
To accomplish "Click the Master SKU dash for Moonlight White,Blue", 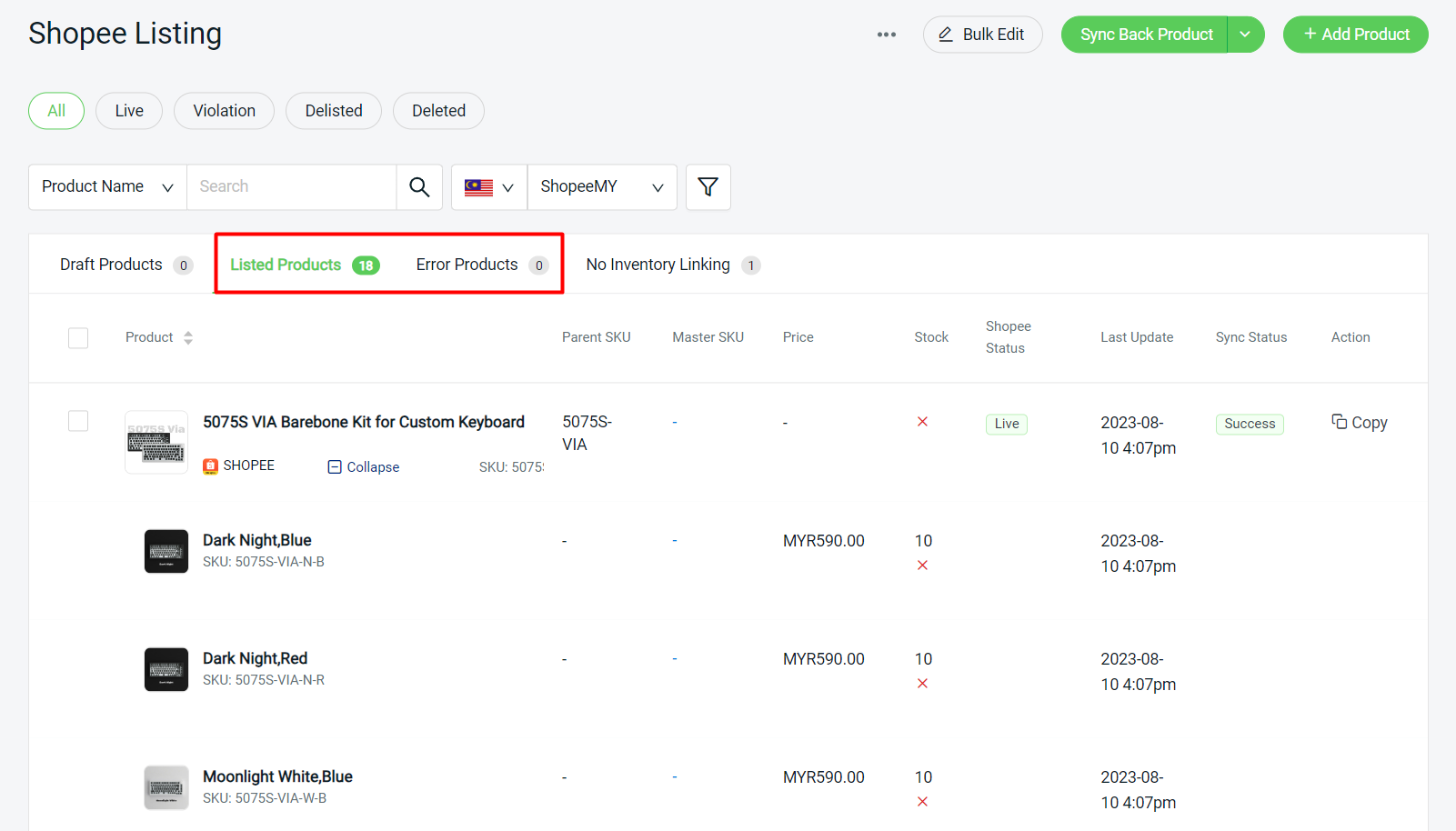I will tap(675, 776).
